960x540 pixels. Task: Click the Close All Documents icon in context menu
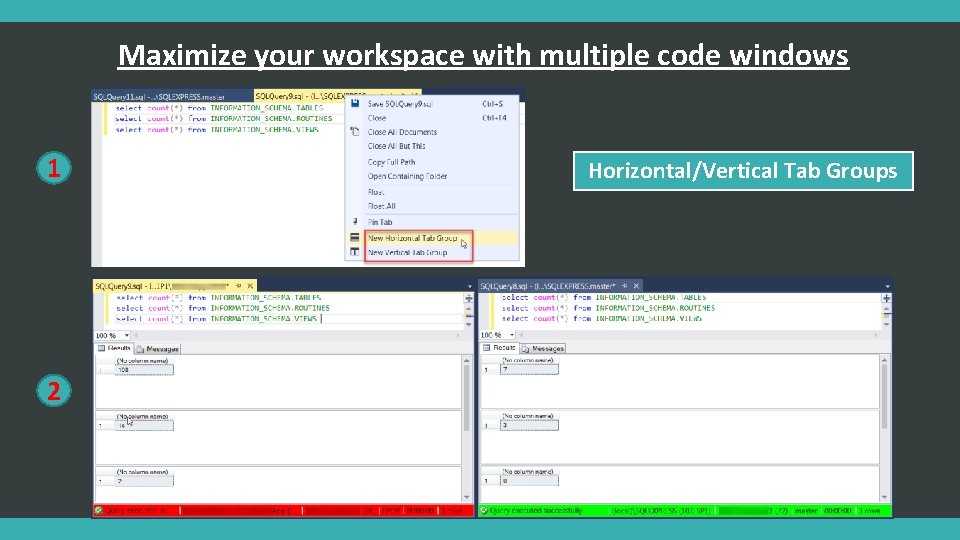pos(354,132)
